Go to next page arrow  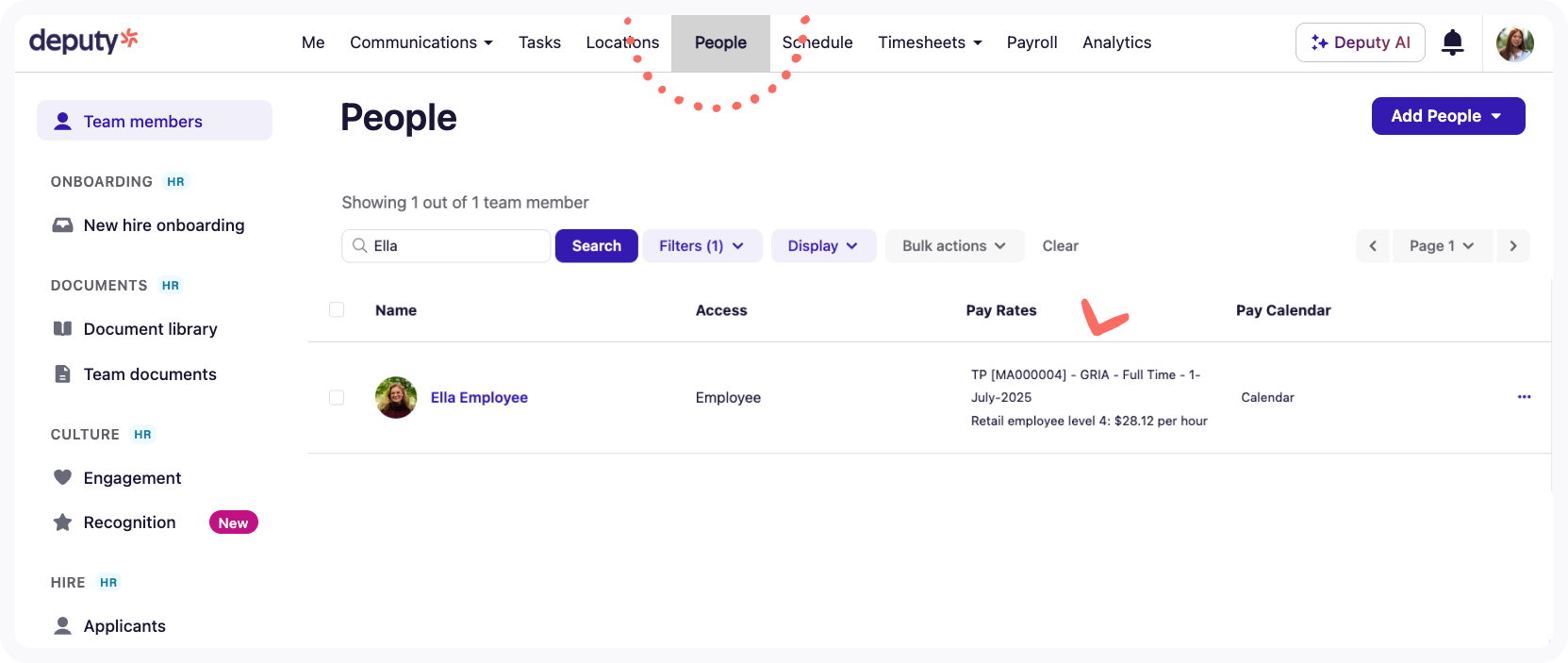coord(1513,246)
